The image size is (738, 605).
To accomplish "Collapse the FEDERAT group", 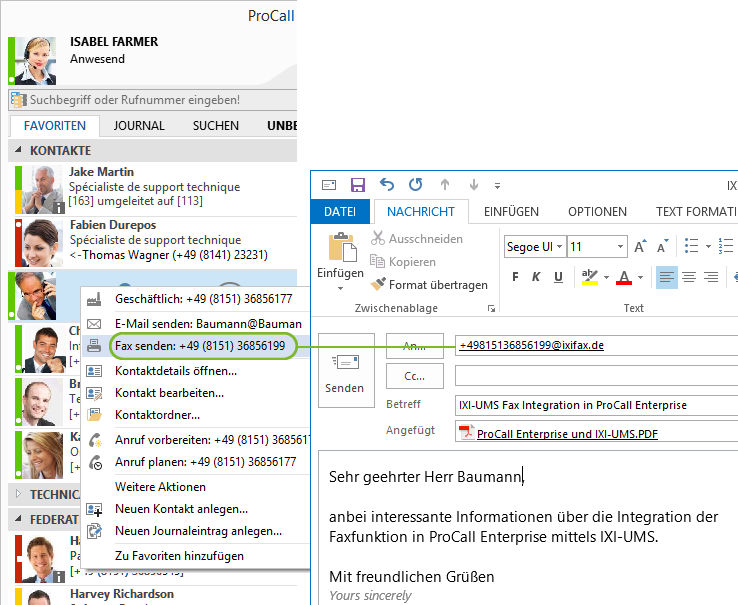I will coord(18,519).
